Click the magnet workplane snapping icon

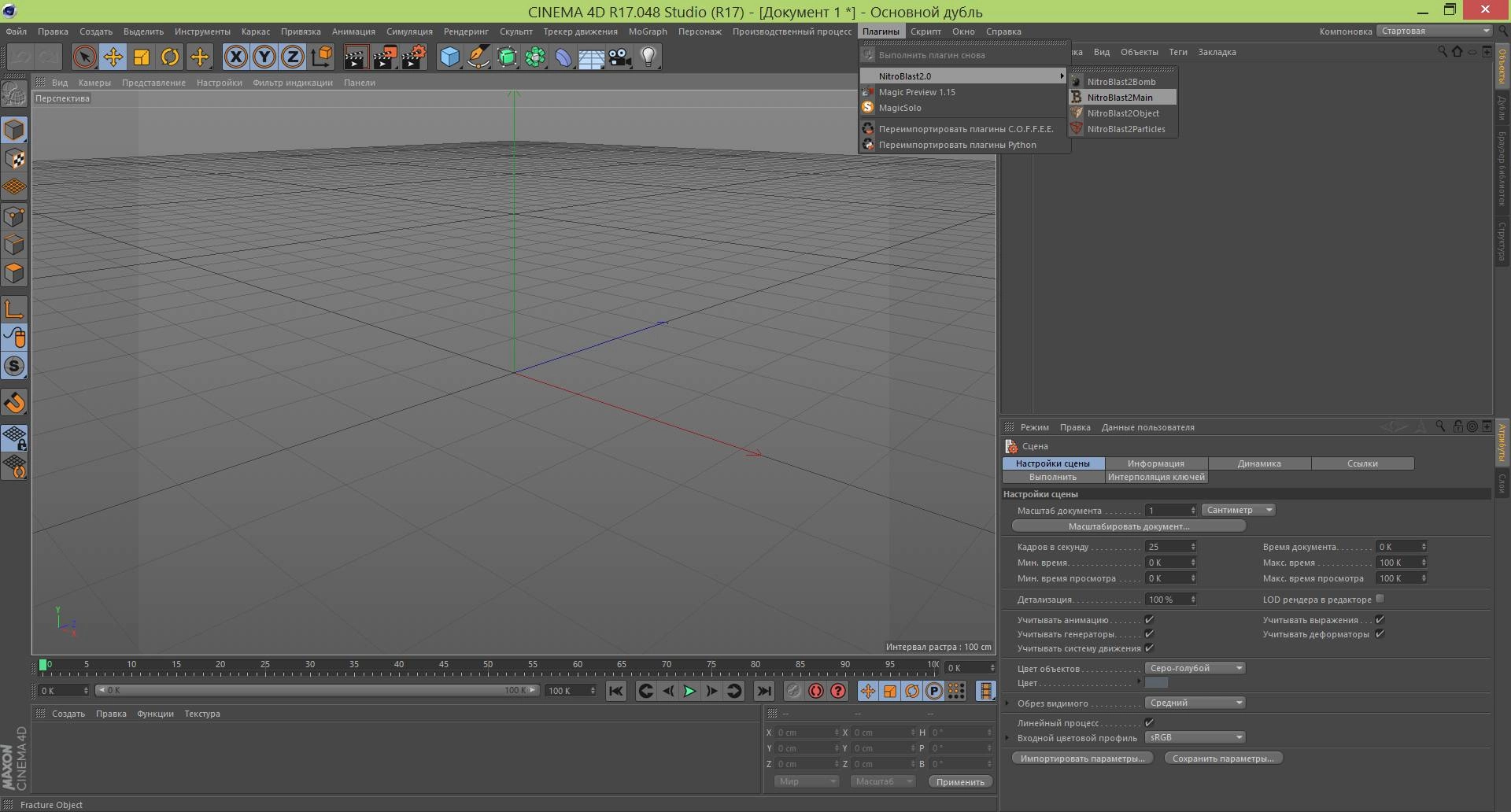(14, 403)
